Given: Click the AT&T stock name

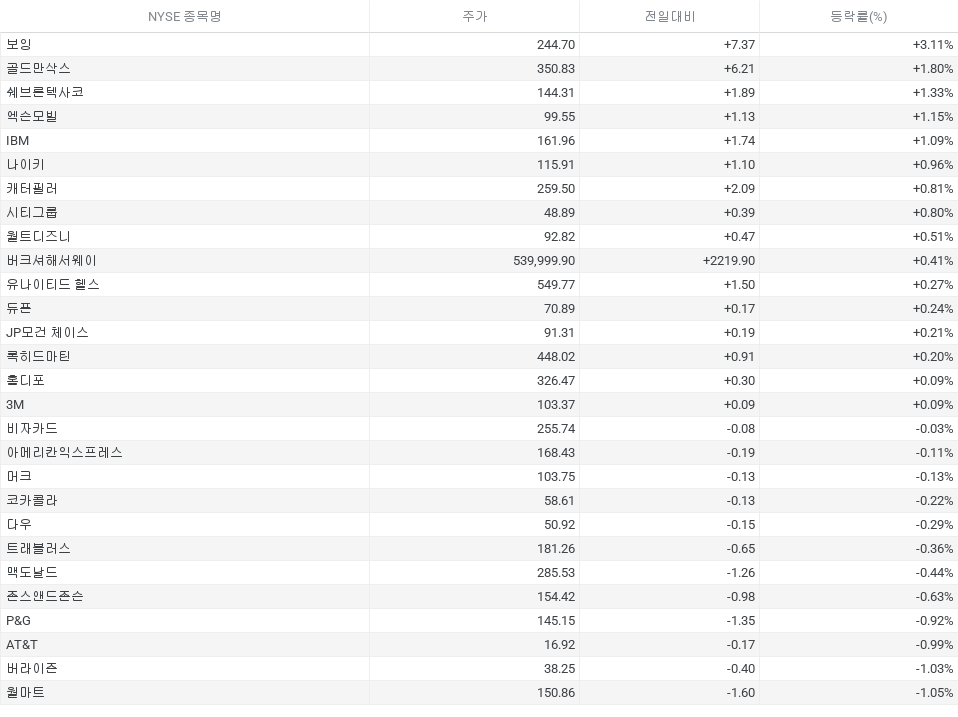Looking at the screenshot, I should [22, 644].
